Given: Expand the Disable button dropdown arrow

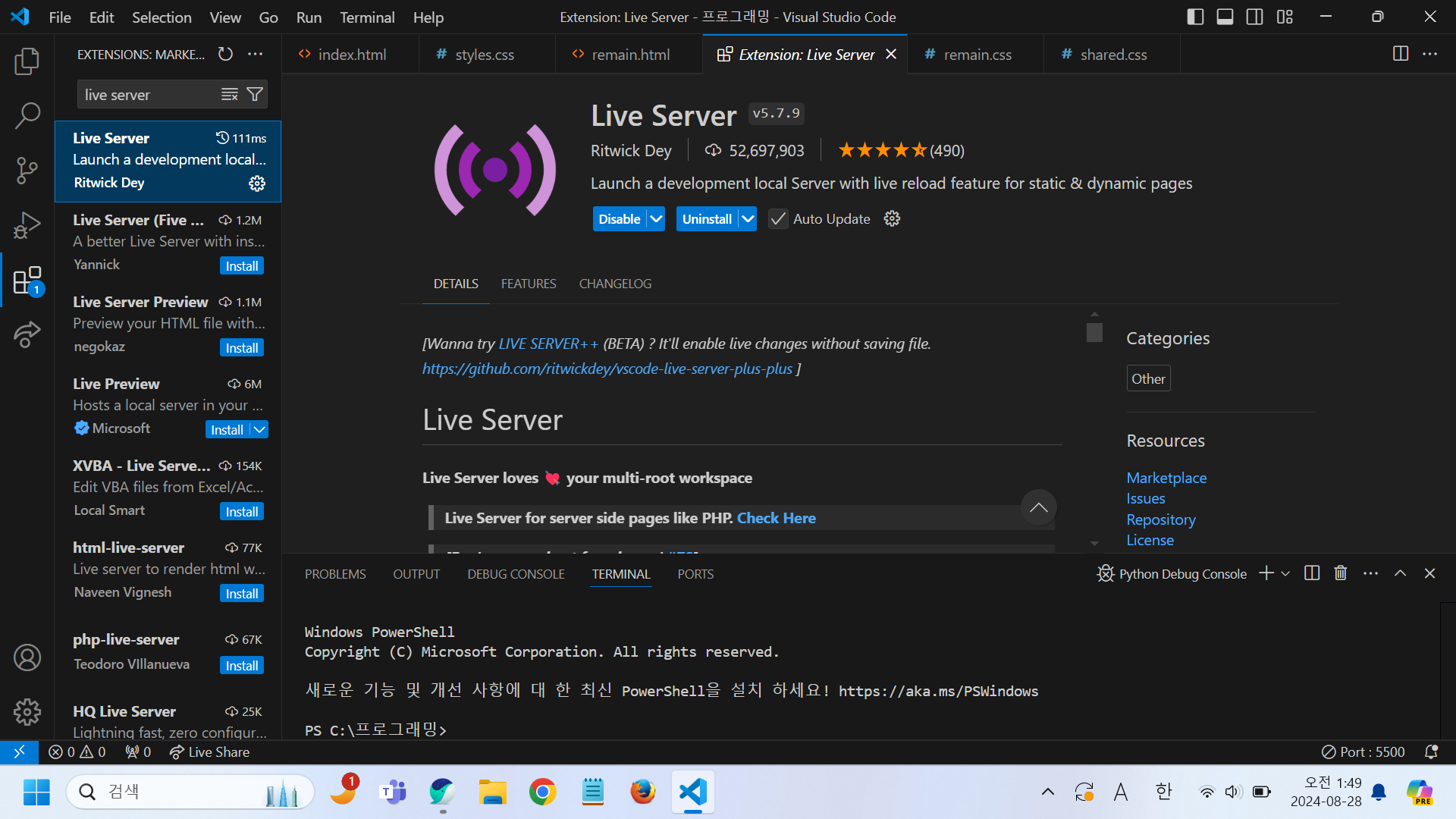Looking at the screenshot, I should (x=657, y=219).
